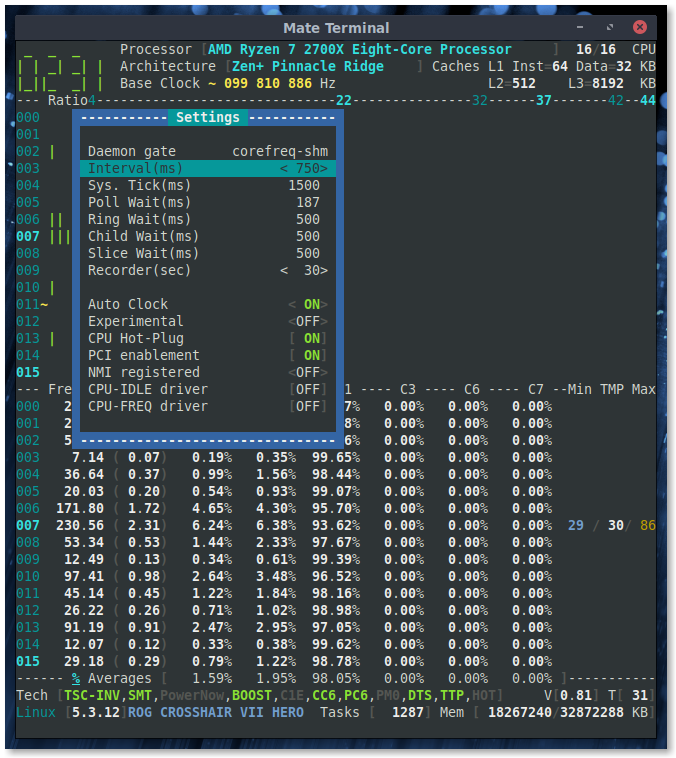Click the SMT tech flag
This screenshot has height=758, width=676.
[x=140, y=695]
